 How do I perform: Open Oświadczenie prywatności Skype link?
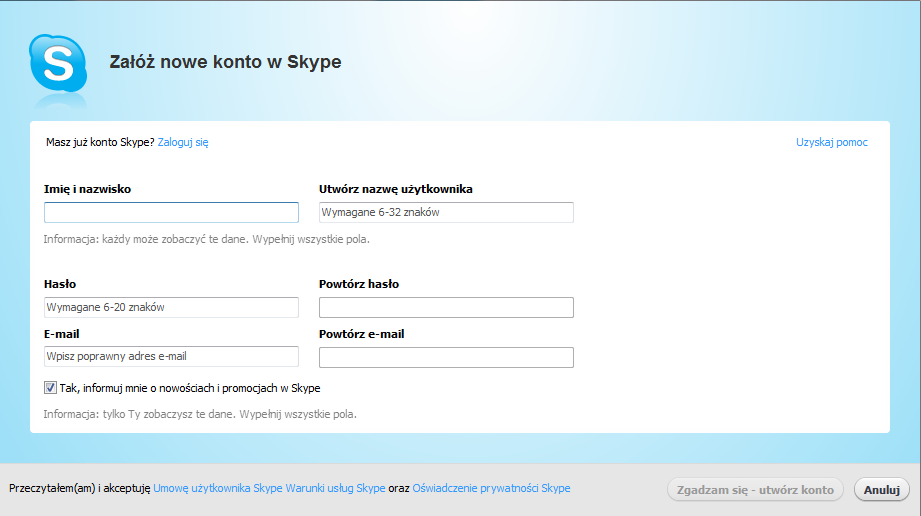click(491, 488)
